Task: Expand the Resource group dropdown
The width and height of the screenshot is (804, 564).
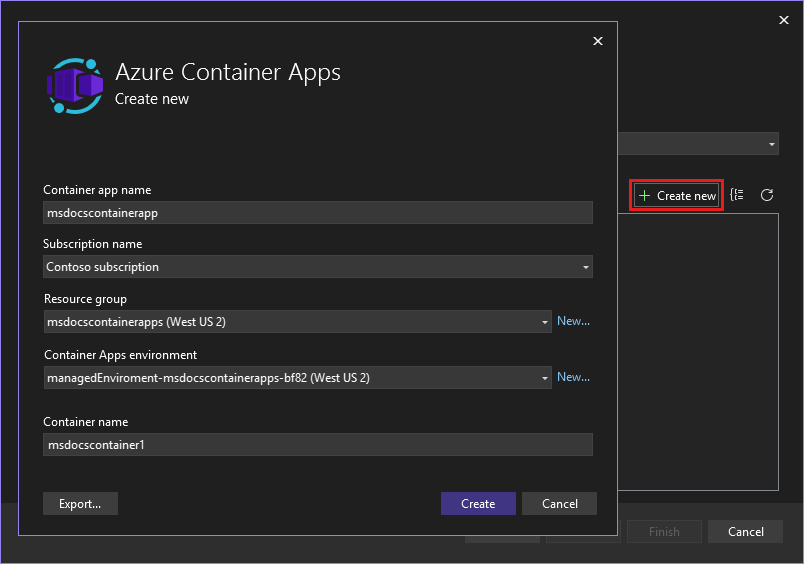Action: 297,321
